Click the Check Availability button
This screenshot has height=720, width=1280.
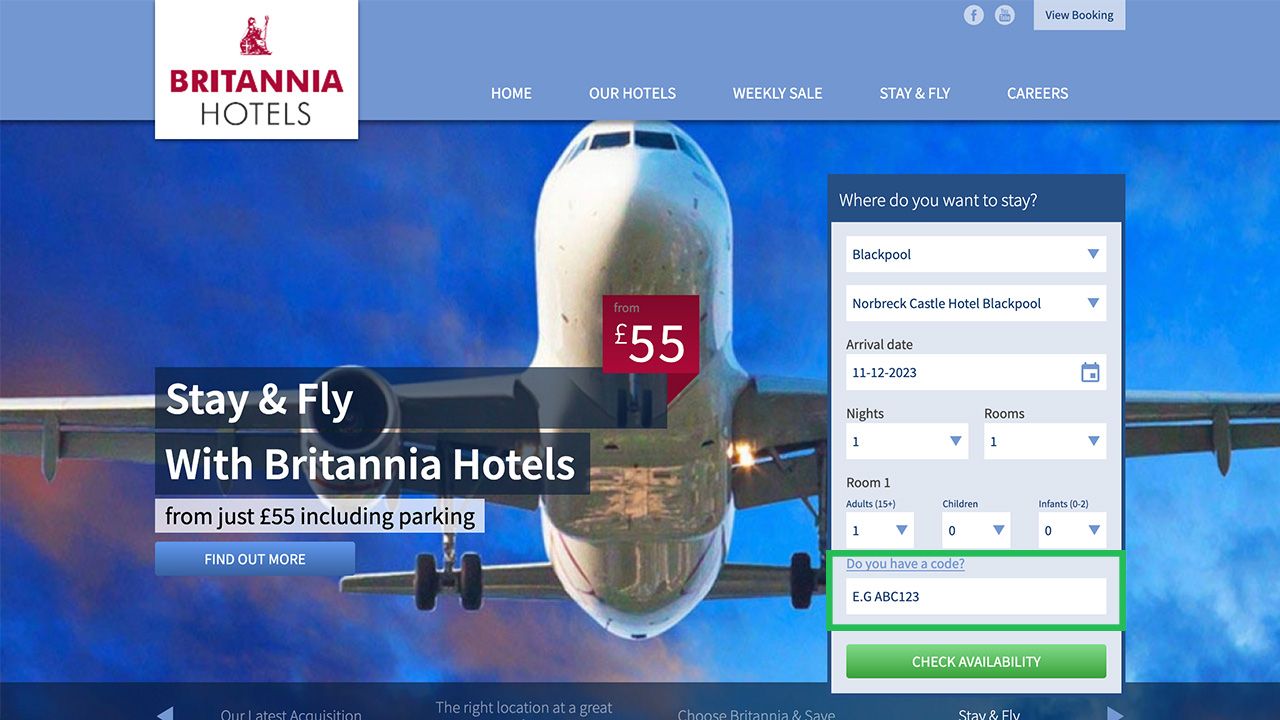pyautogui.click(x=976, y=661)
